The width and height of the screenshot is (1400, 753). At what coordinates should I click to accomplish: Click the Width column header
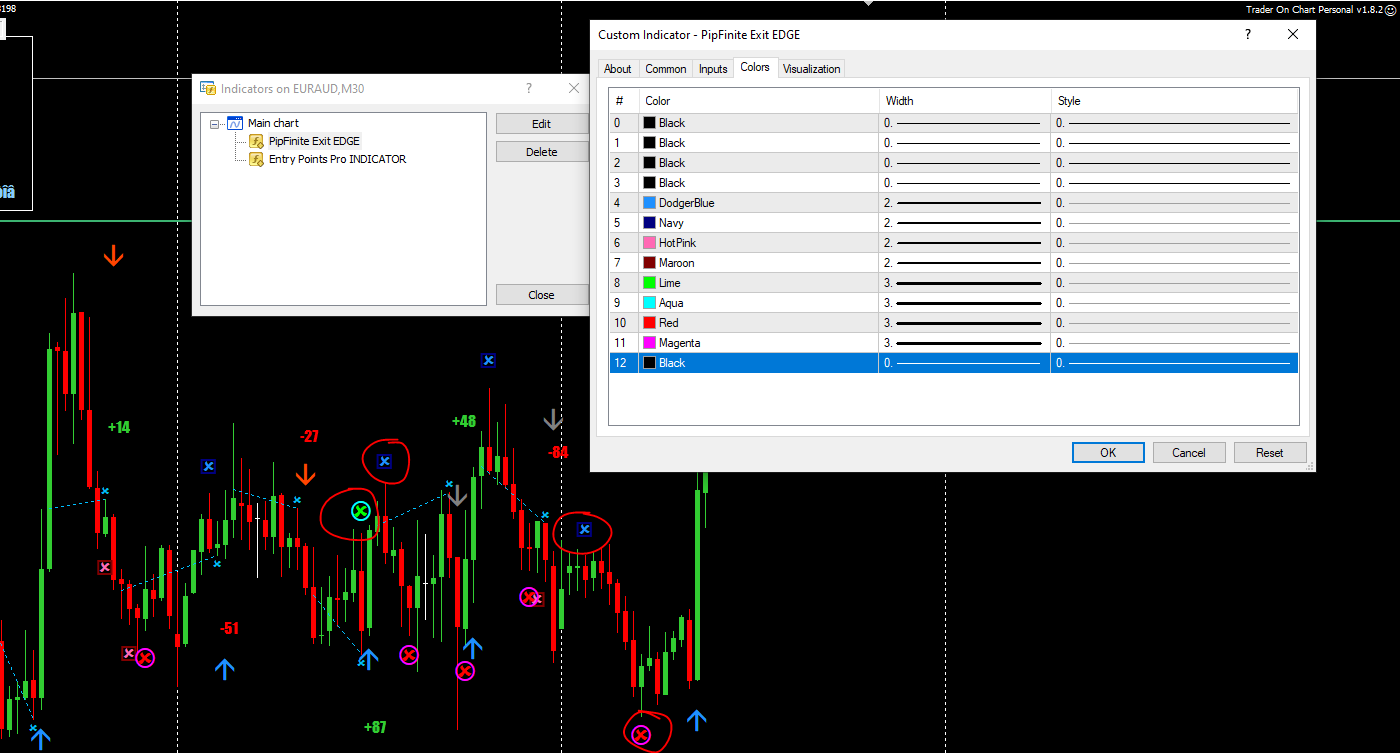[965, 101]
